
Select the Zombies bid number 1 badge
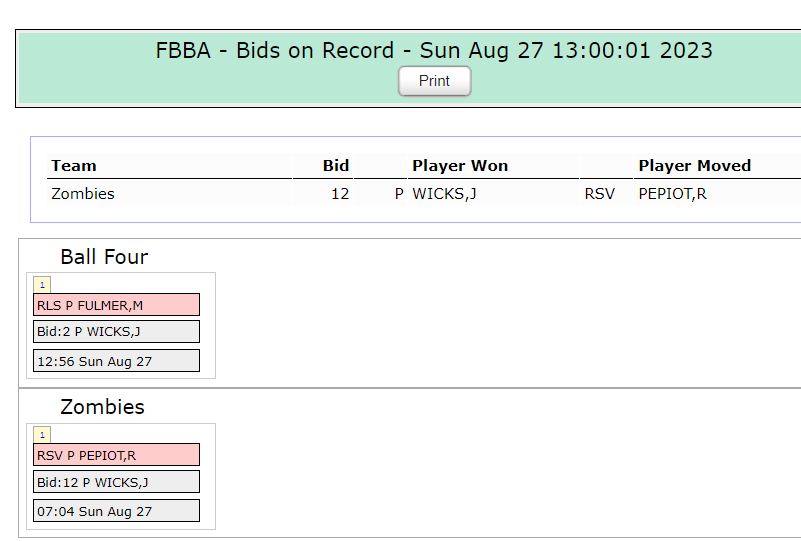point(42,435)
